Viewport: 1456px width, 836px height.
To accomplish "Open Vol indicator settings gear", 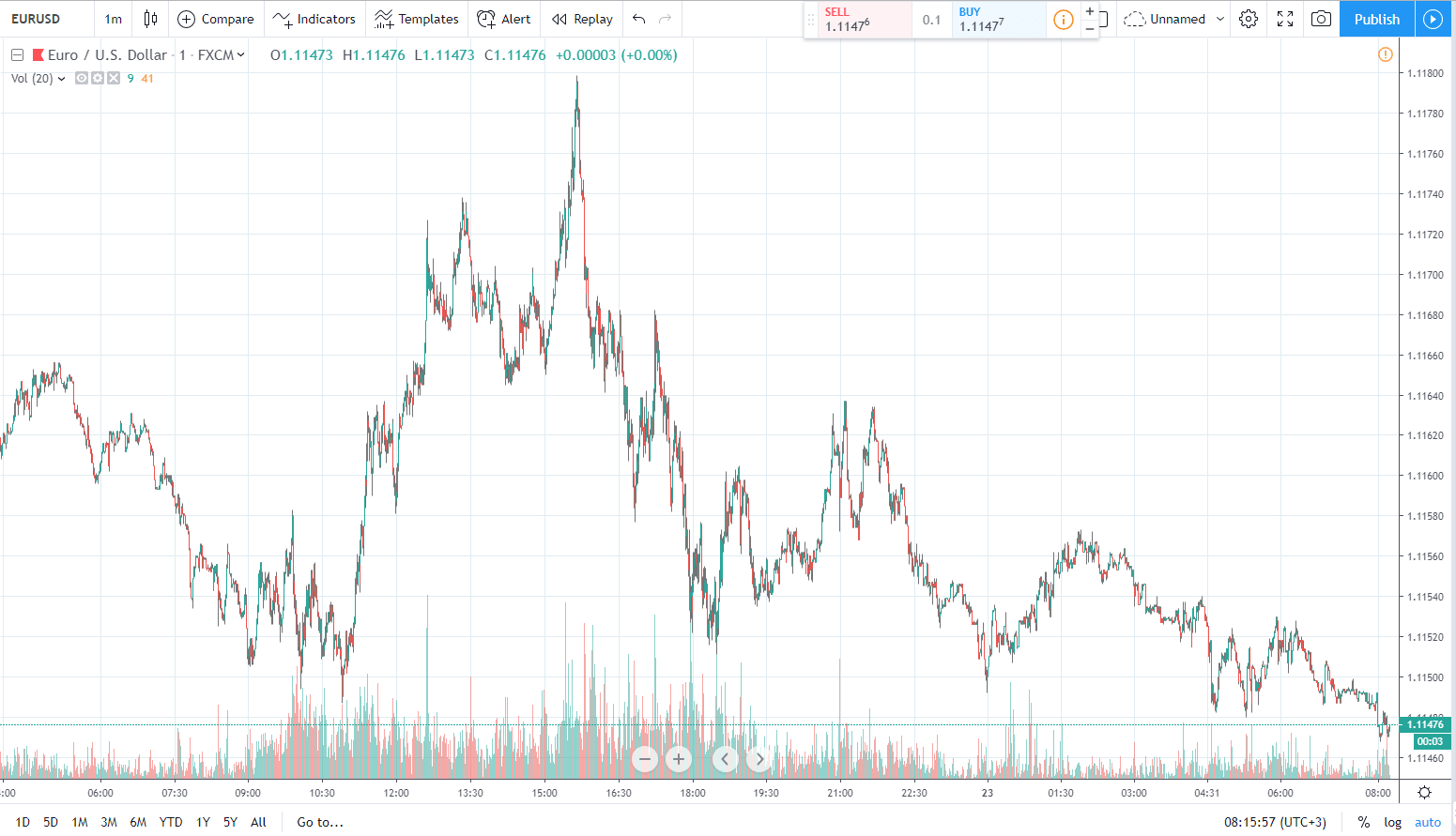I will coord(98,79).
